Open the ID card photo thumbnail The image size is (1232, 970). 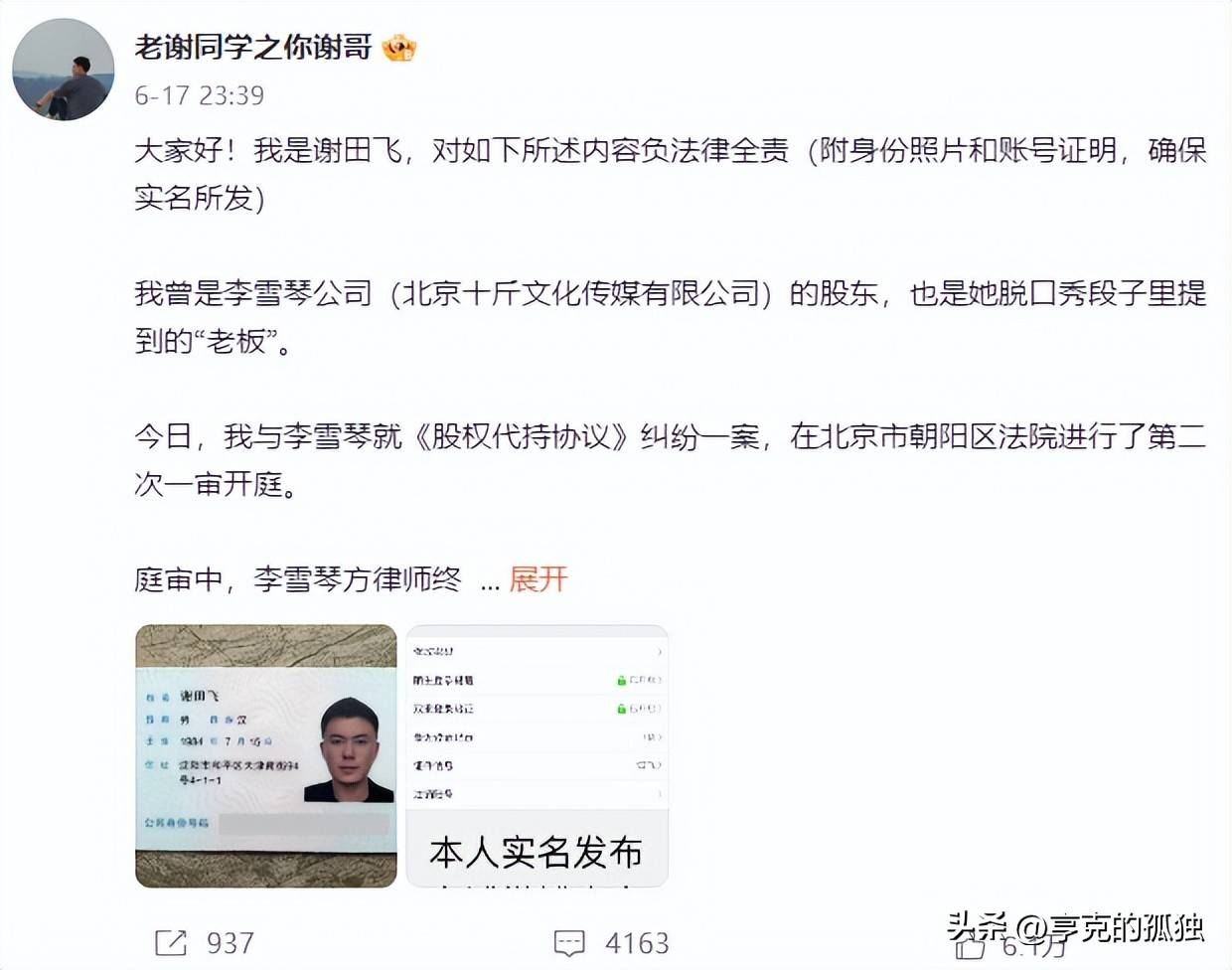(266, 756)
